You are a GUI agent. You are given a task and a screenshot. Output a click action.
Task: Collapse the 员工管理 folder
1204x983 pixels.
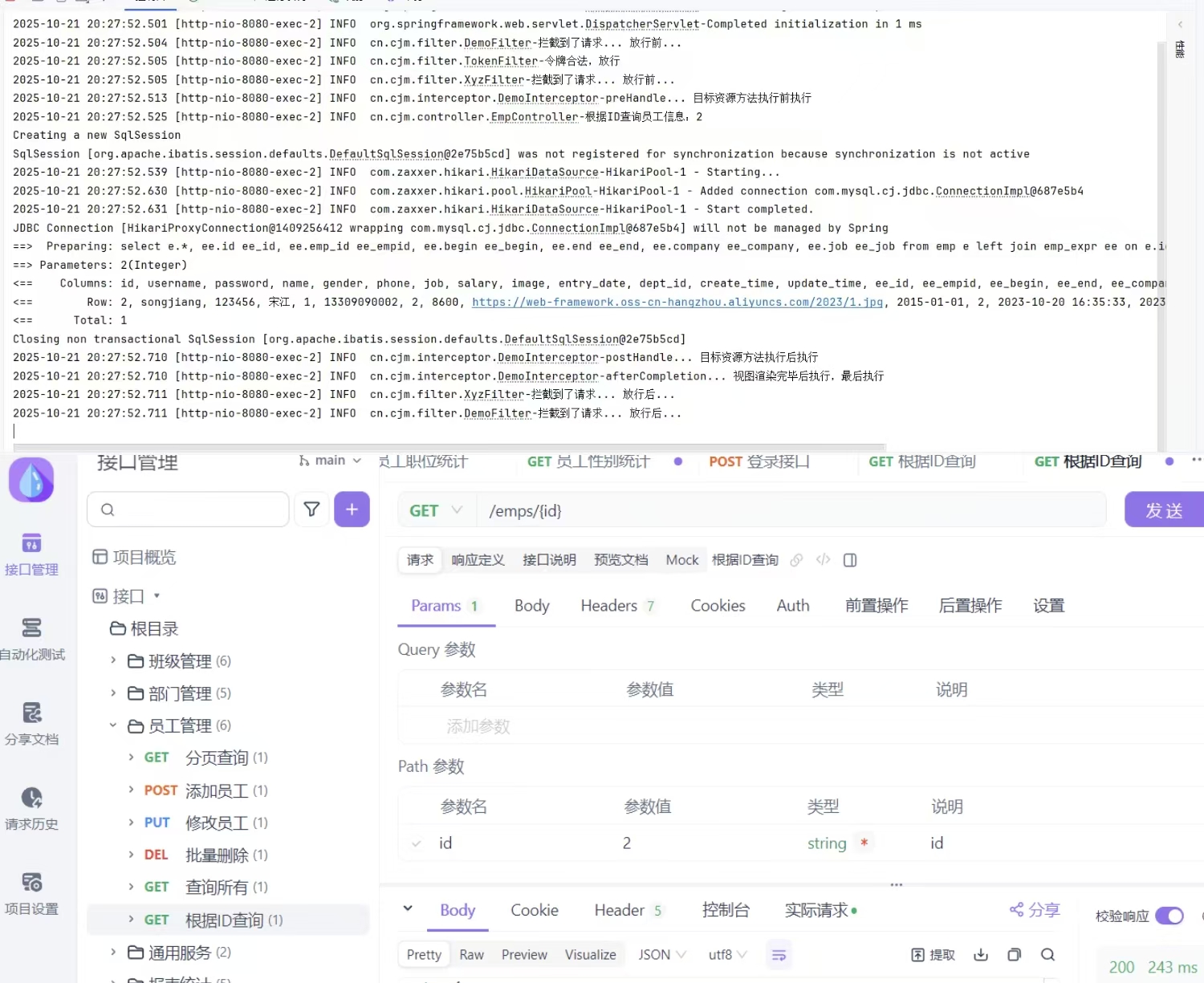[113, 725]
